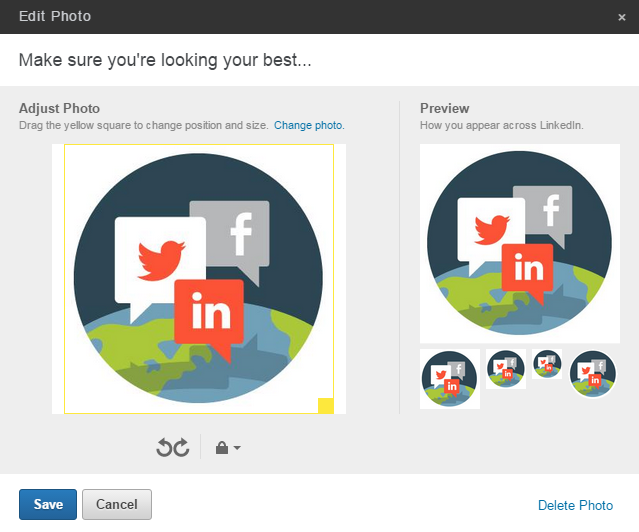639x532 pixels.
Task: Select the circular preview thumbnail
Action: click(593, 373)
